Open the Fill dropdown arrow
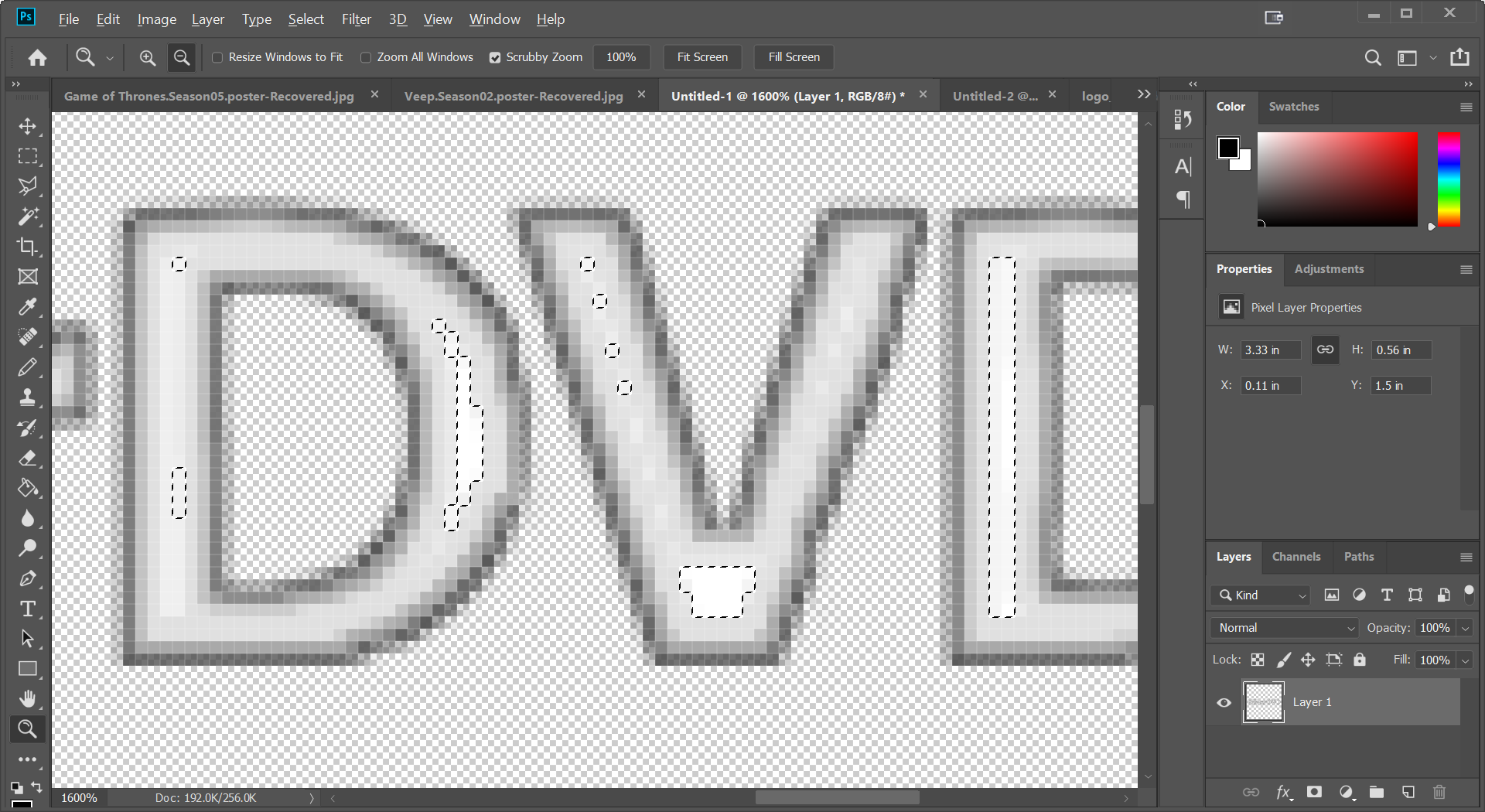 [x=1465, y=660]
